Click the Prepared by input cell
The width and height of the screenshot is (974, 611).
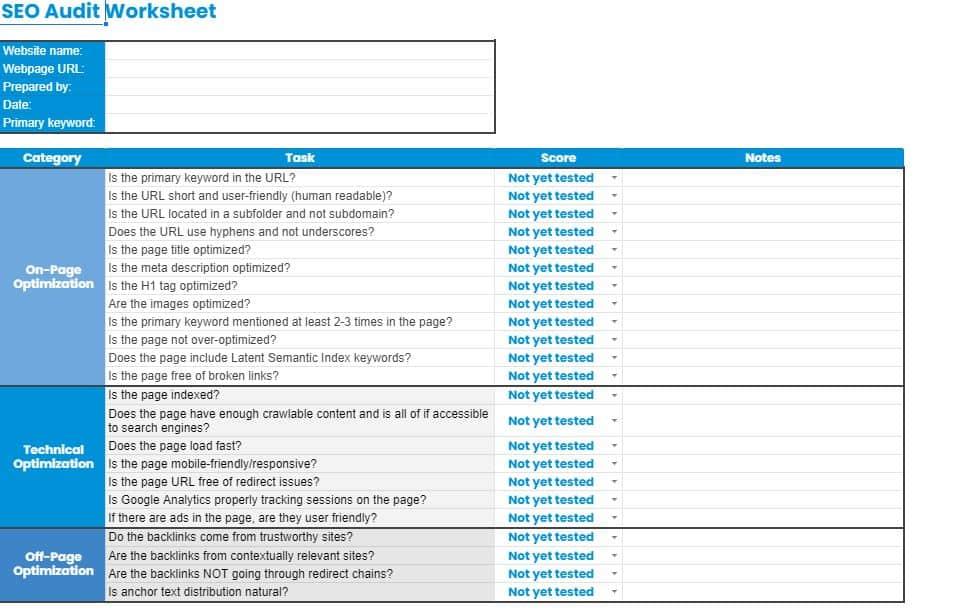point(299,86)
